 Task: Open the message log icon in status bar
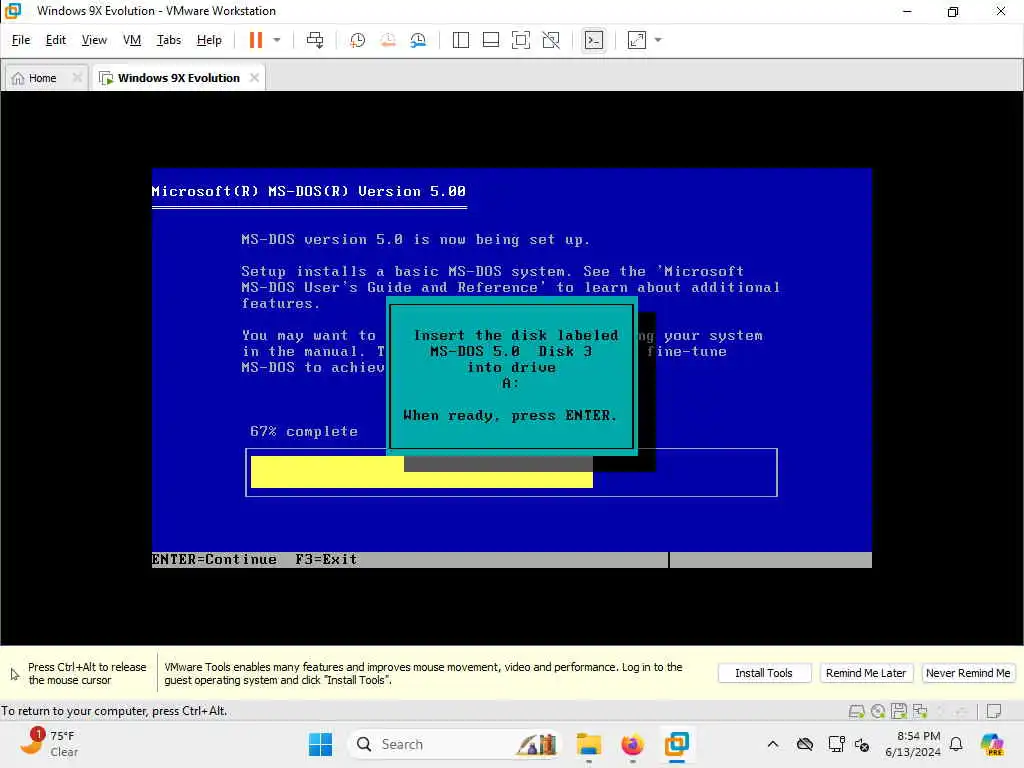tap(994, 711)
